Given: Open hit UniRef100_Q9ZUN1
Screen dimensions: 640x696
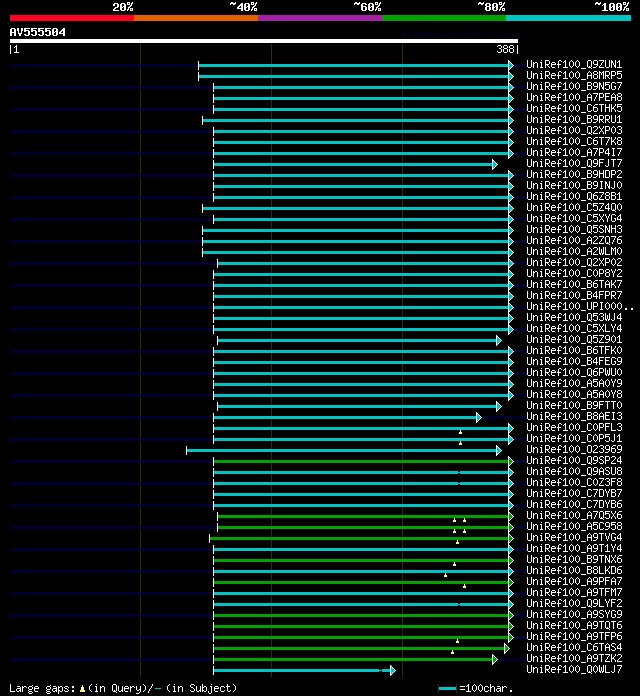Looking at the screenshot, I should 574,64.
